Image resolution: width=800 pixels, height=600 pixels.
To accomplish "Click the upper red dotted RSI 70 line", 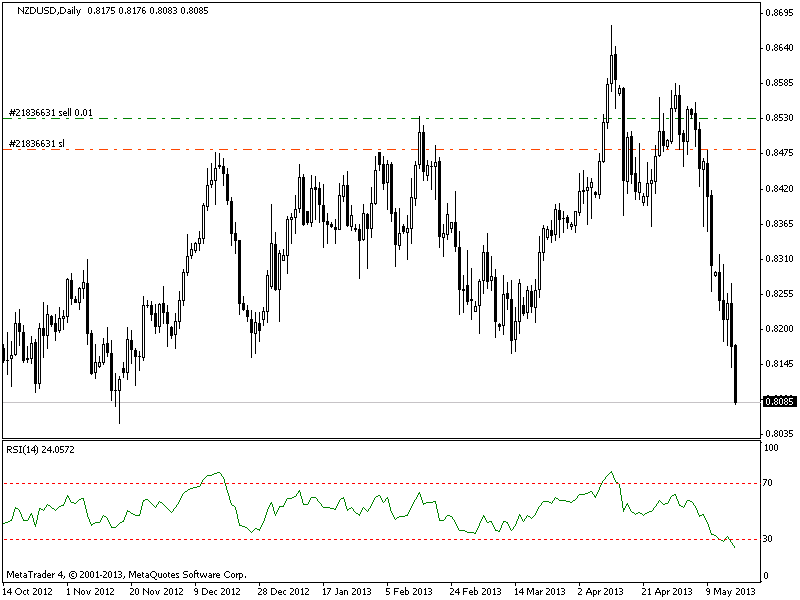I will pyautogui.click(x=381, y=483).
